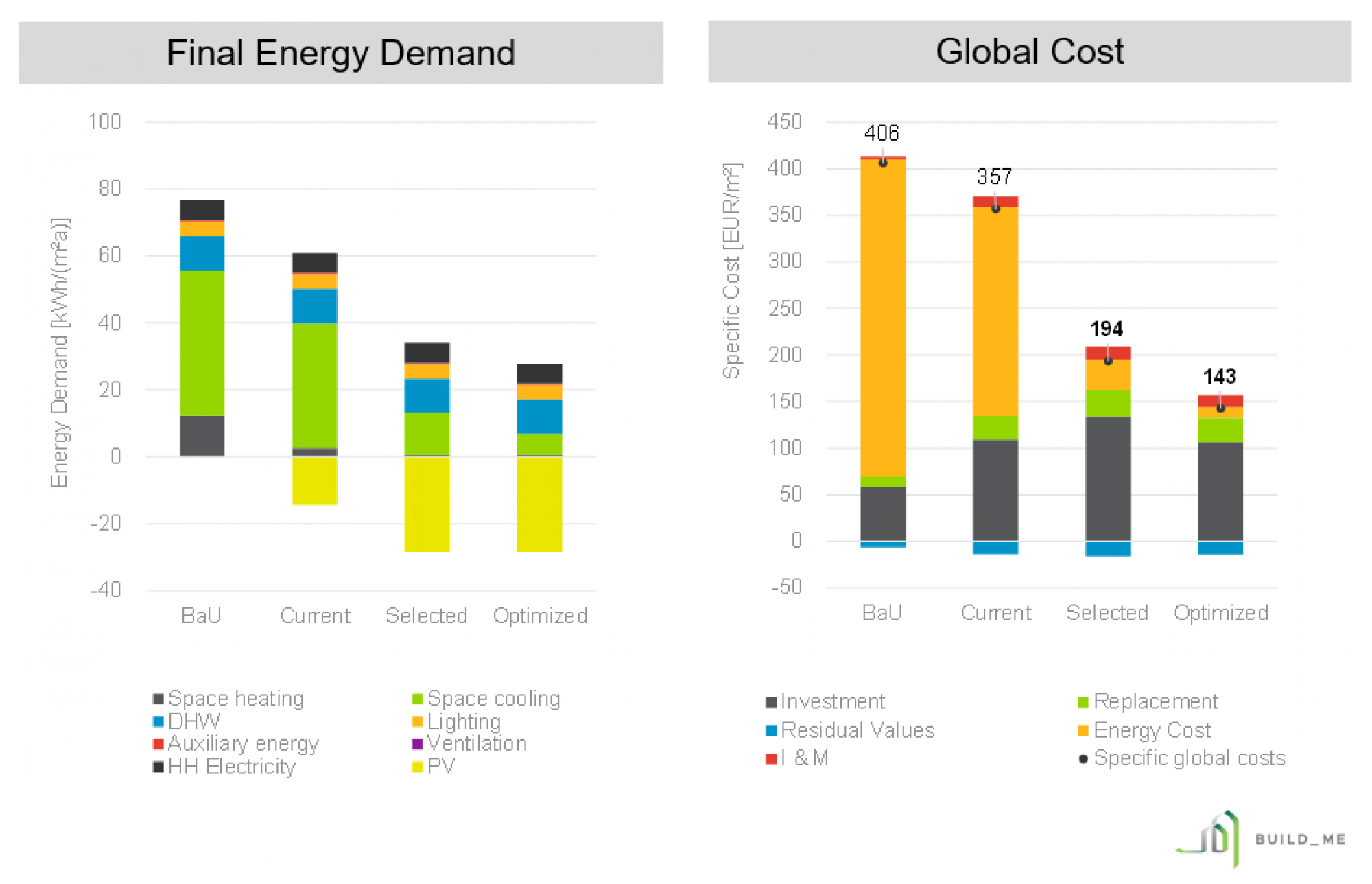Click the BaU label in Global Cost chart
The image size is (1372, 884).
(x=882, y=613)
